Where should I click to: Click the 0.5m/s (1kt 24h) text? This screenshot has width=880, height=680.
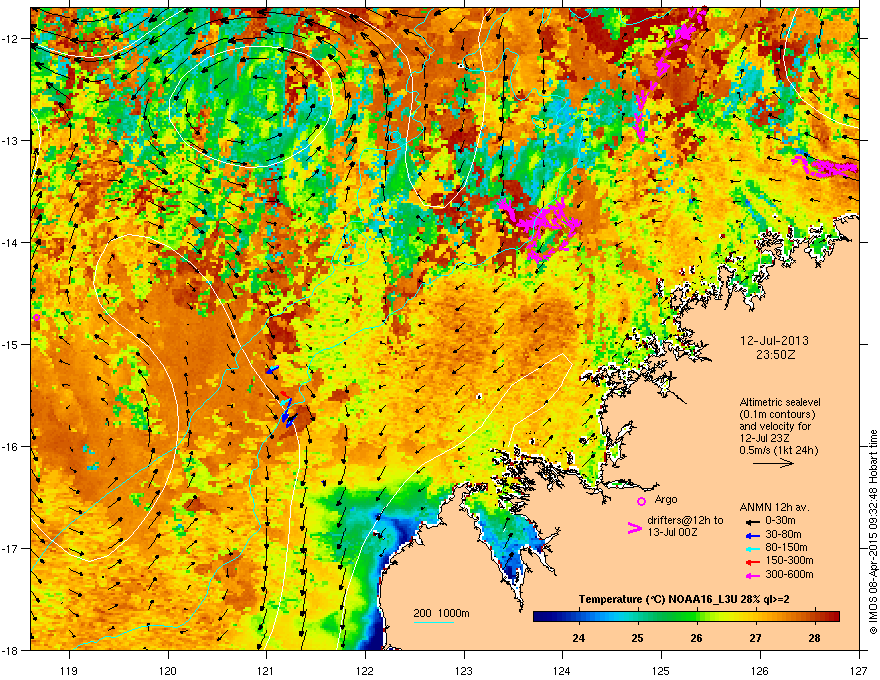(778, 450)
